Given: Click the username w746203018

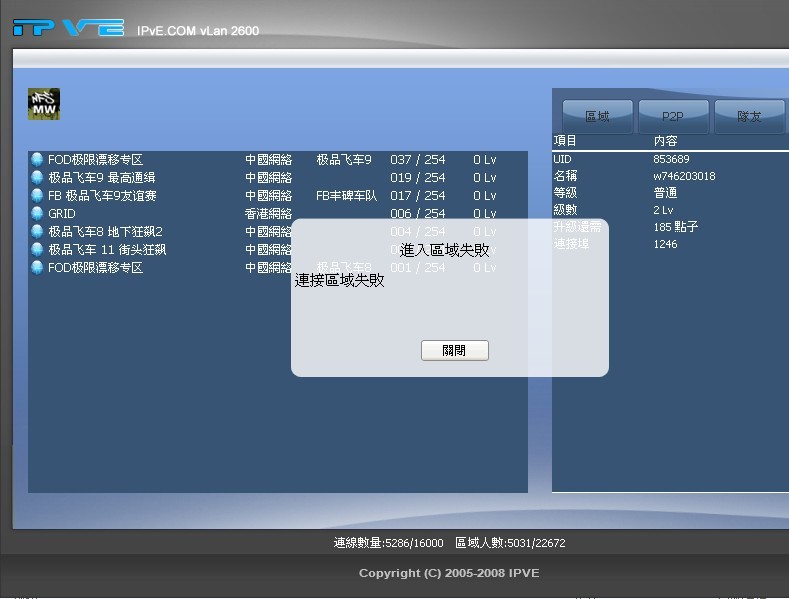Looking at the screenshot, I should [684, 176].
